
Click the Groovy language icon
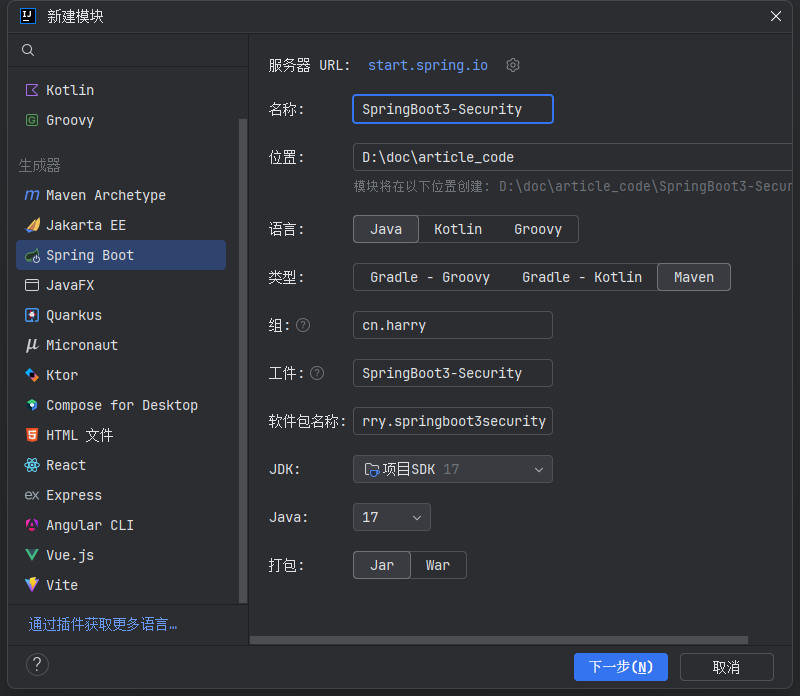coord(32,120)
